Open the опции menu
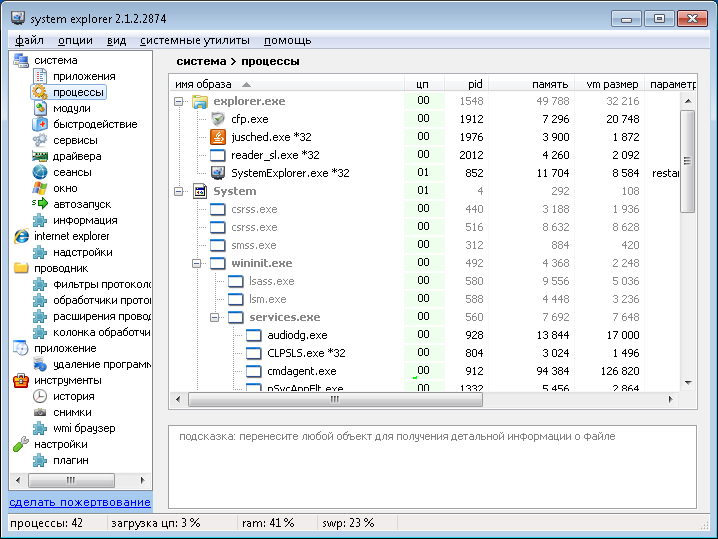 (76, 40)
